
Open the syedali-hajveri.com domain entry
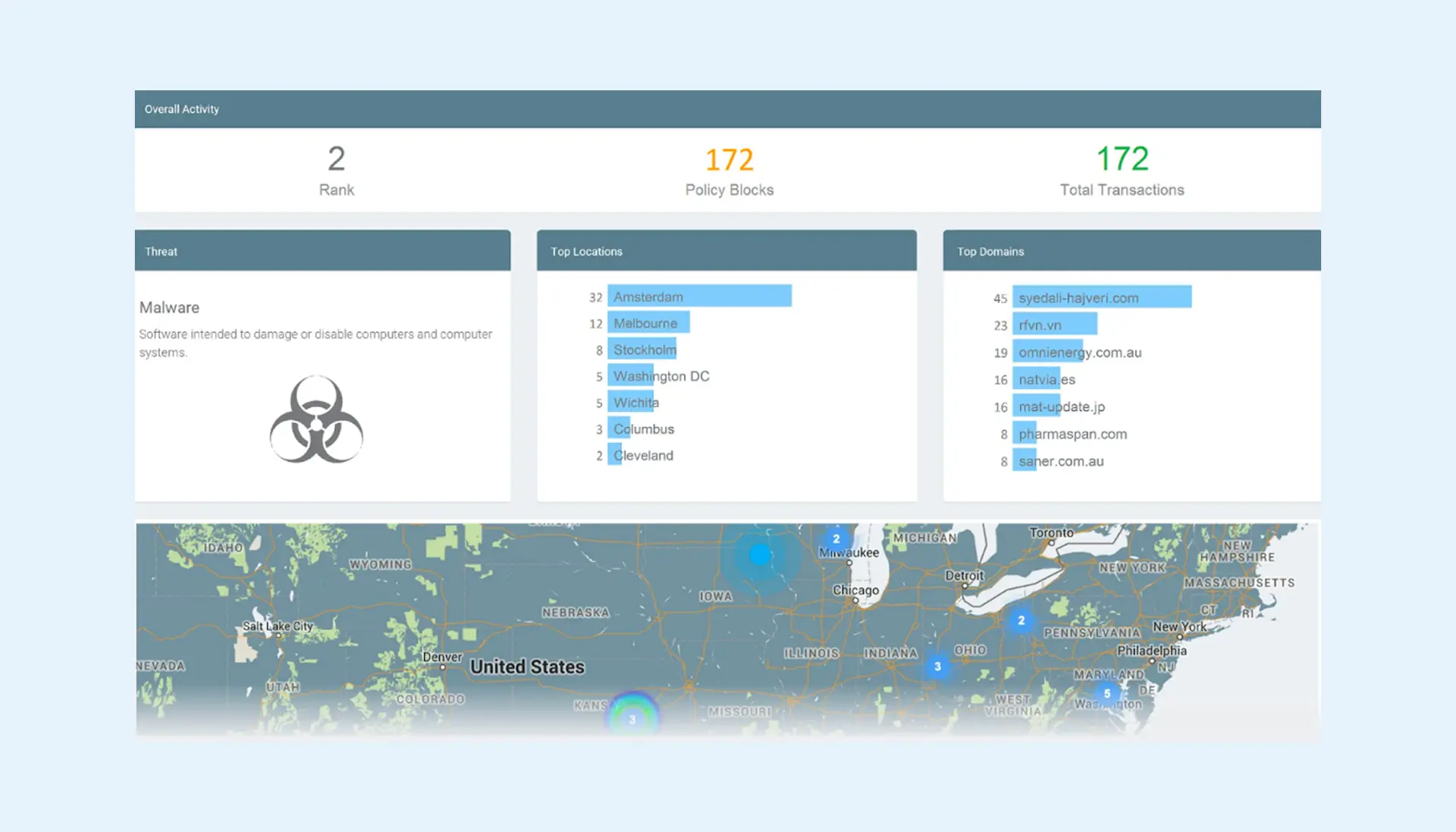click(x=1102, y=298)
